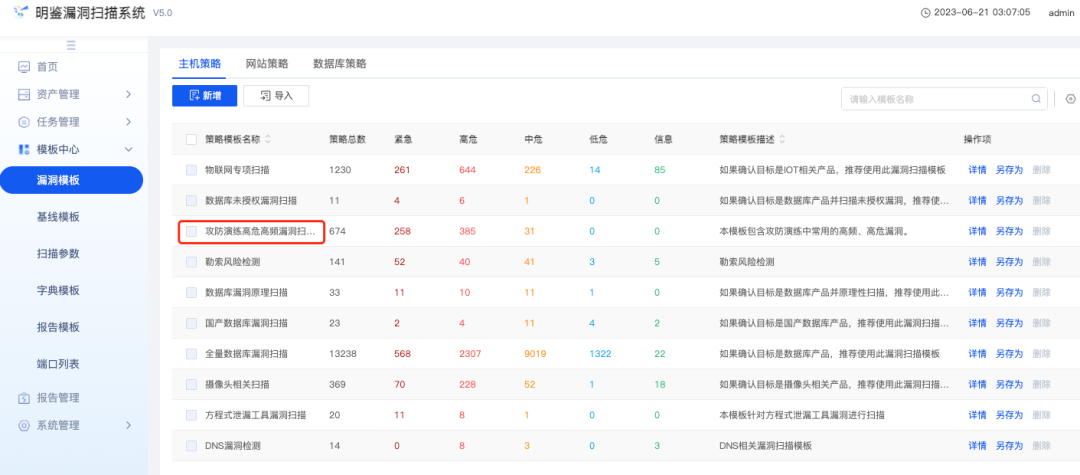
Task: Click the 报告管理 sidebar icon
Action: [x=24, y=398]
